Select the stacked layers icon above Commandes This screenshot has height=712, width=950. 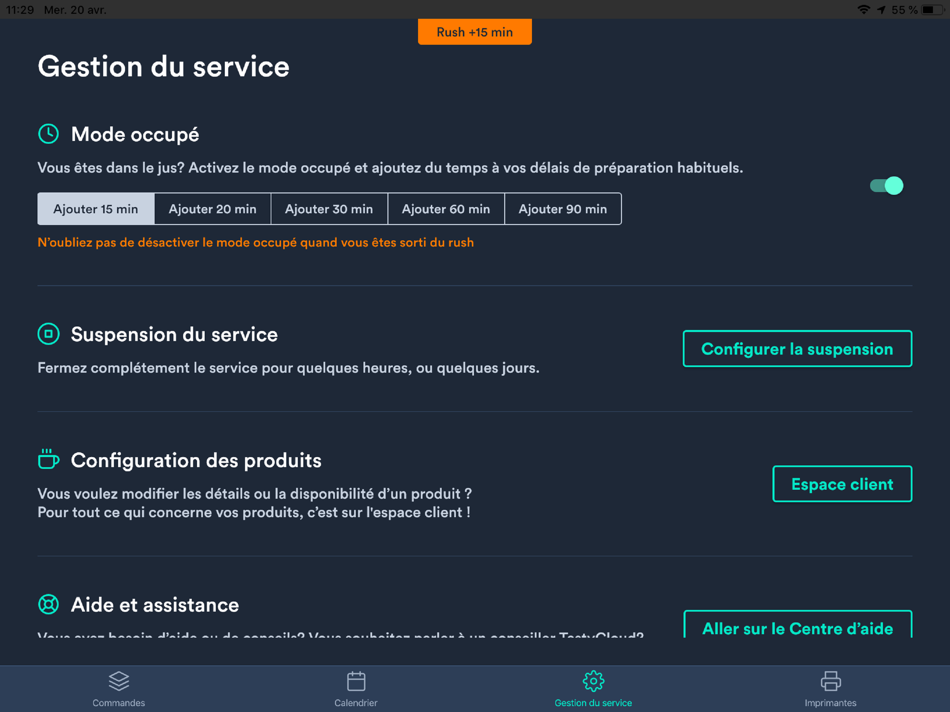[118, 678]
